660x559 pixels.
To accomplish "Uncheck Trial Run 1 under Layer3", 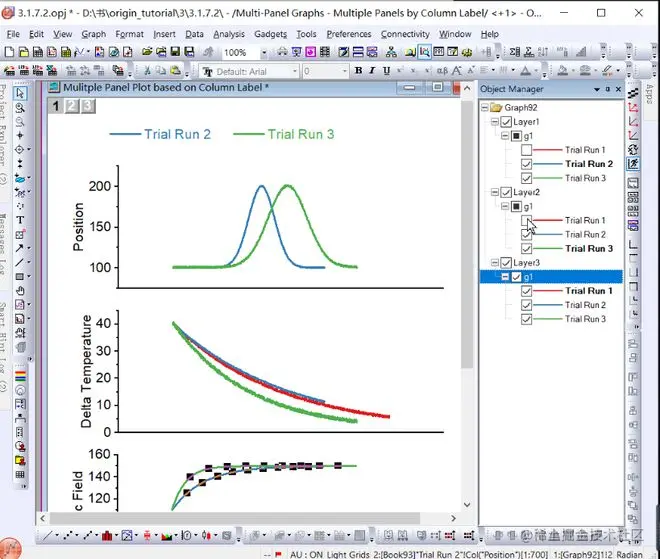I will click(526, 291).
